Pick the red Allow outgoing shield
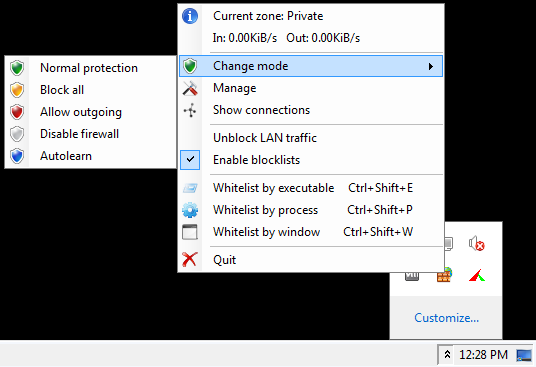Image resolution: width=536 pixels, height=367 pixels. point(17,112)
